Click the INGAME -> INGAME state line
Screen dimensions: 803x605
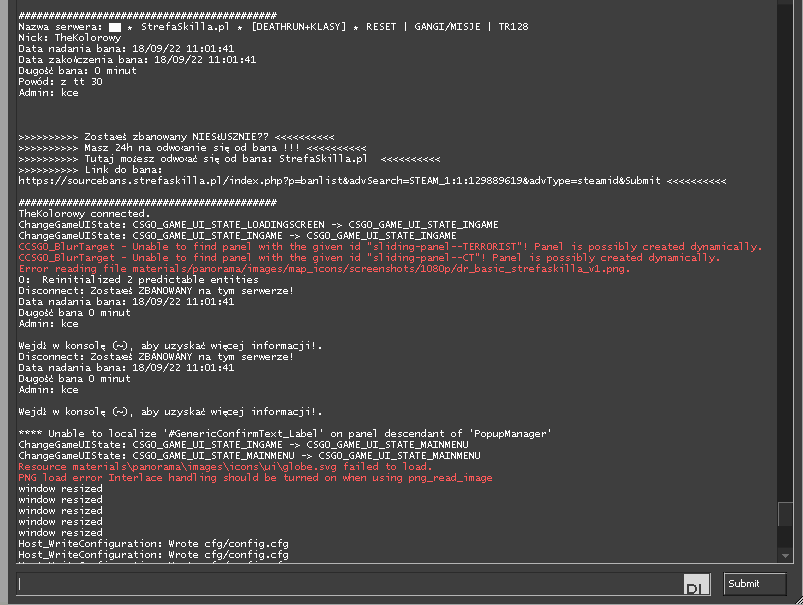tap(237, 236)
